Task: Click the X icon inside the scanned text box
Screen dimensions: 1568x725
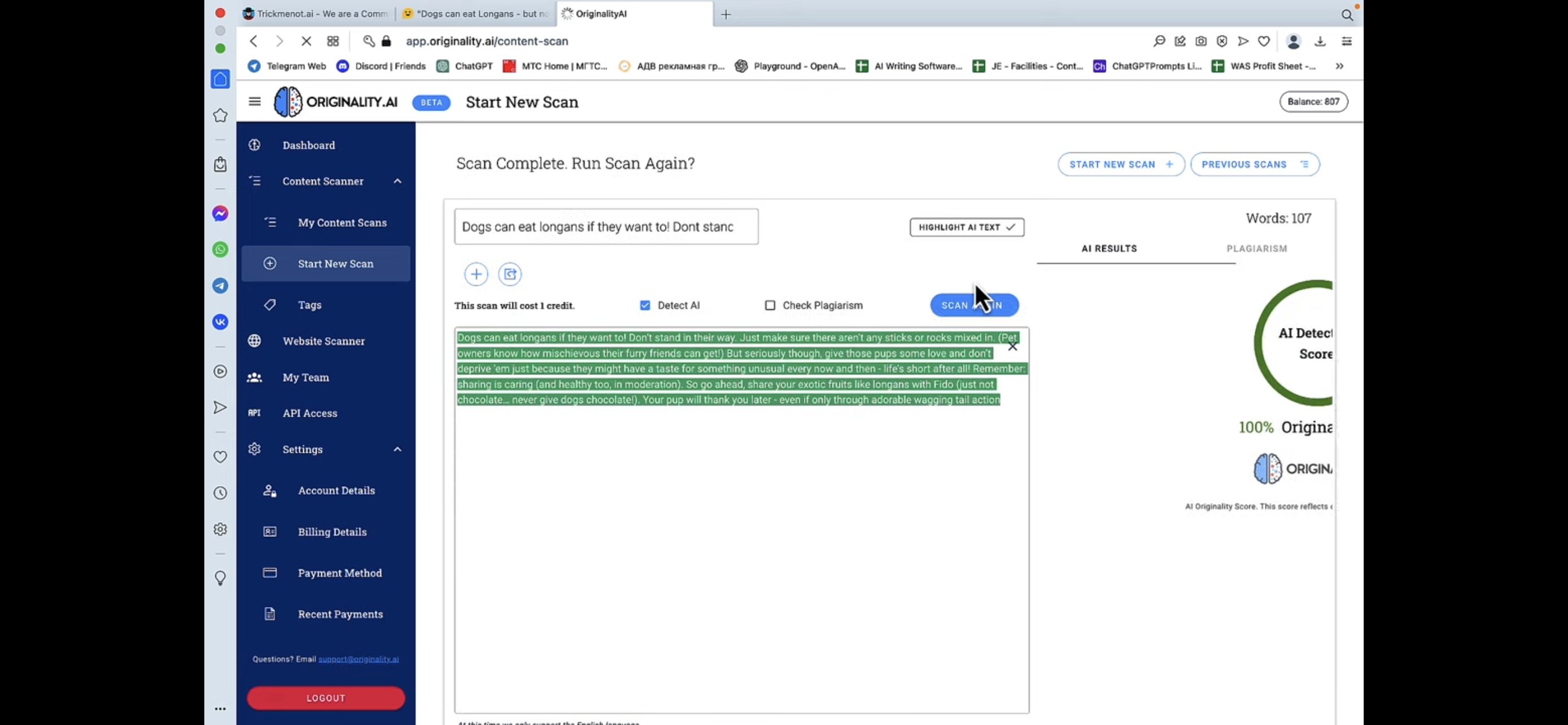Action: coord(1012,346)
